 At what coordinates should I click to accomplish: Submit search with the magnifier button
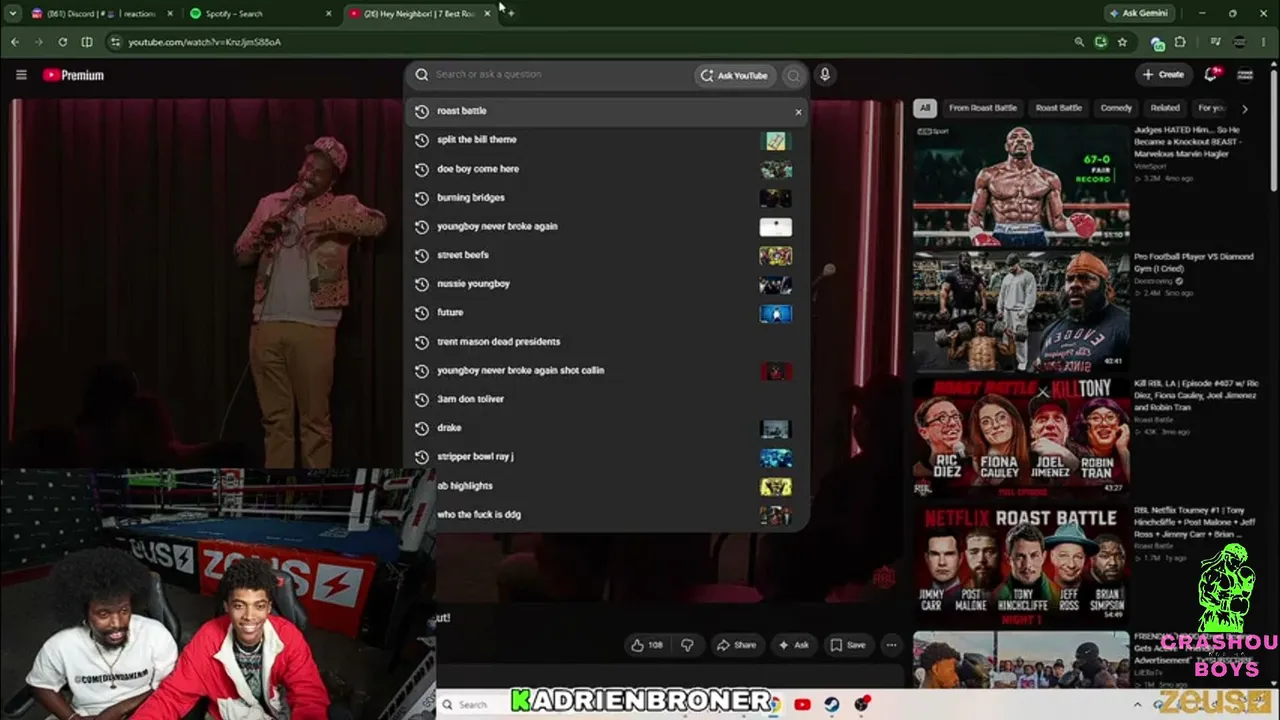coord(793,75)
